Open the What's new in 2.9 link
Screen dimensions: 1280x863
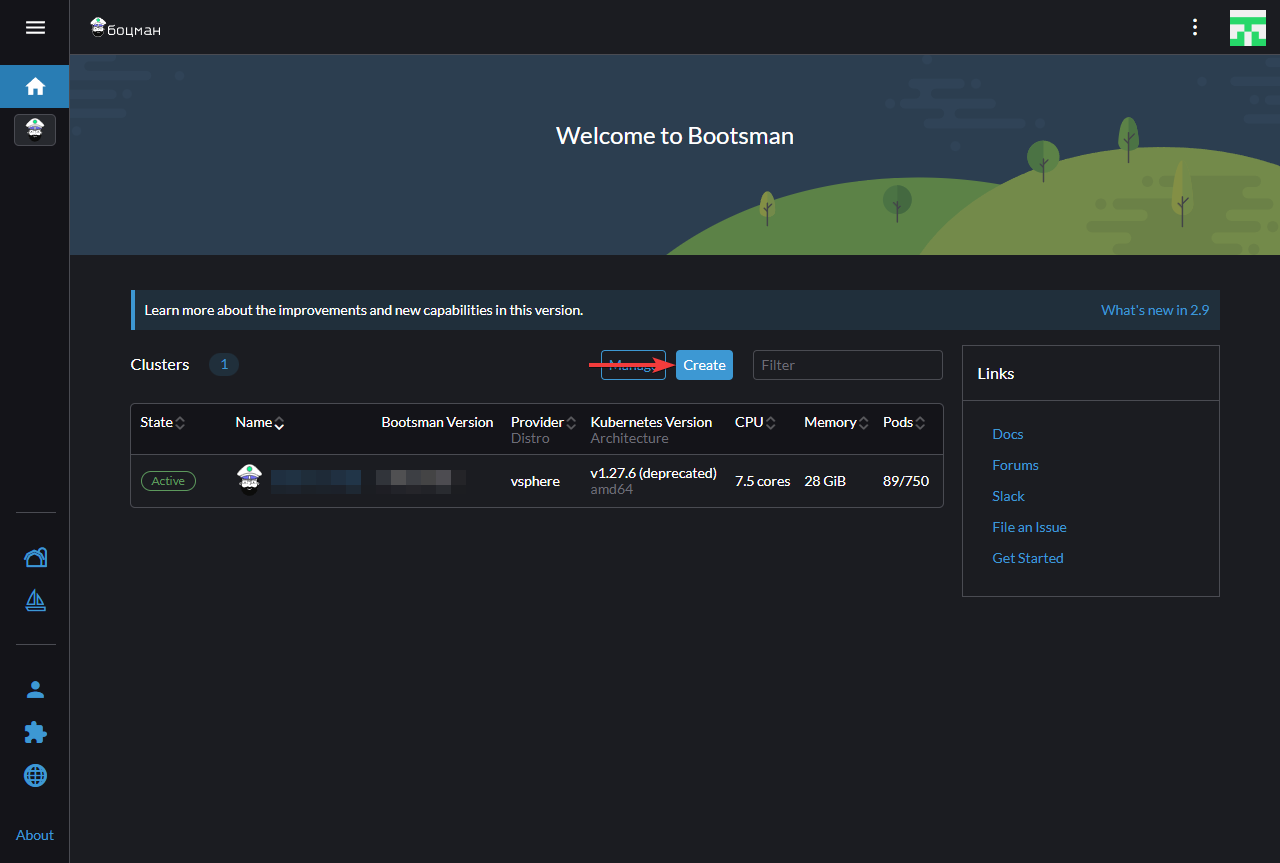pos(1154,310)
